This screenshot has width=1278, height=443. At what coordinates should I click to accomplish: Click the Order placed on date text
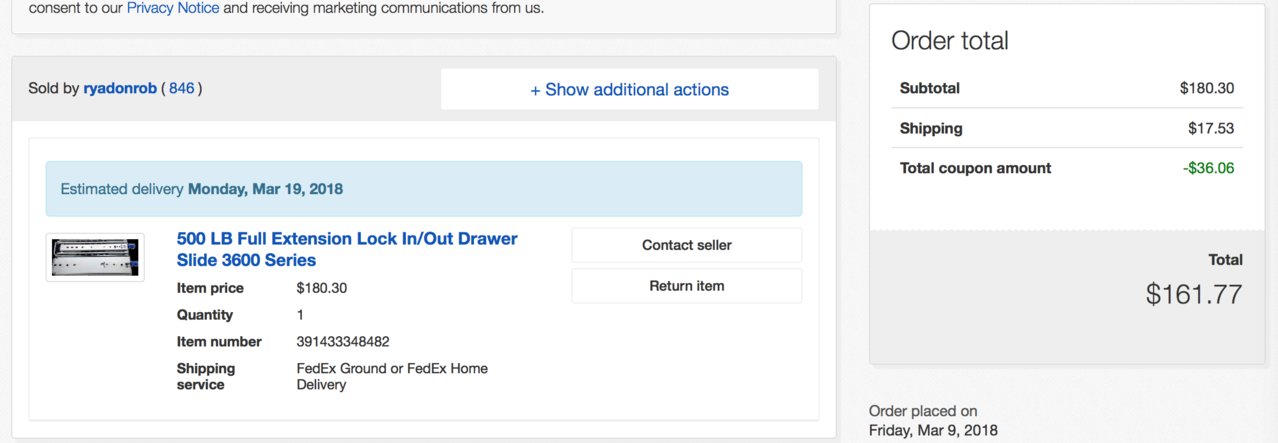933,421
